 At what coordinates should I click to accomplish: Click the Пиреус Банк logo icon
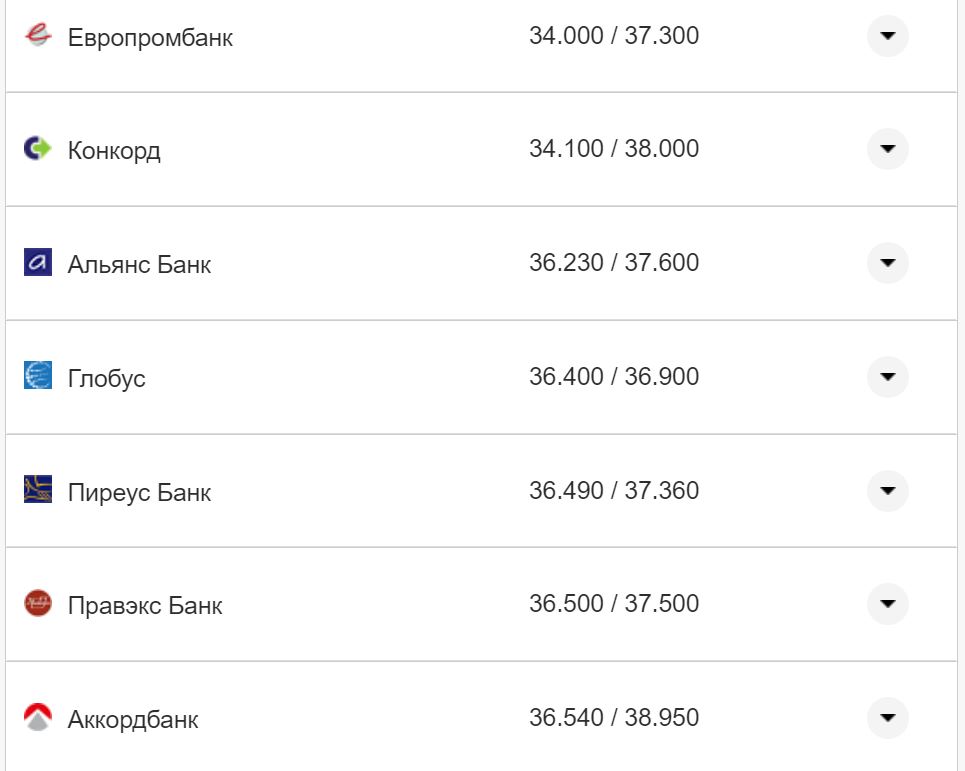click(37, 490)
